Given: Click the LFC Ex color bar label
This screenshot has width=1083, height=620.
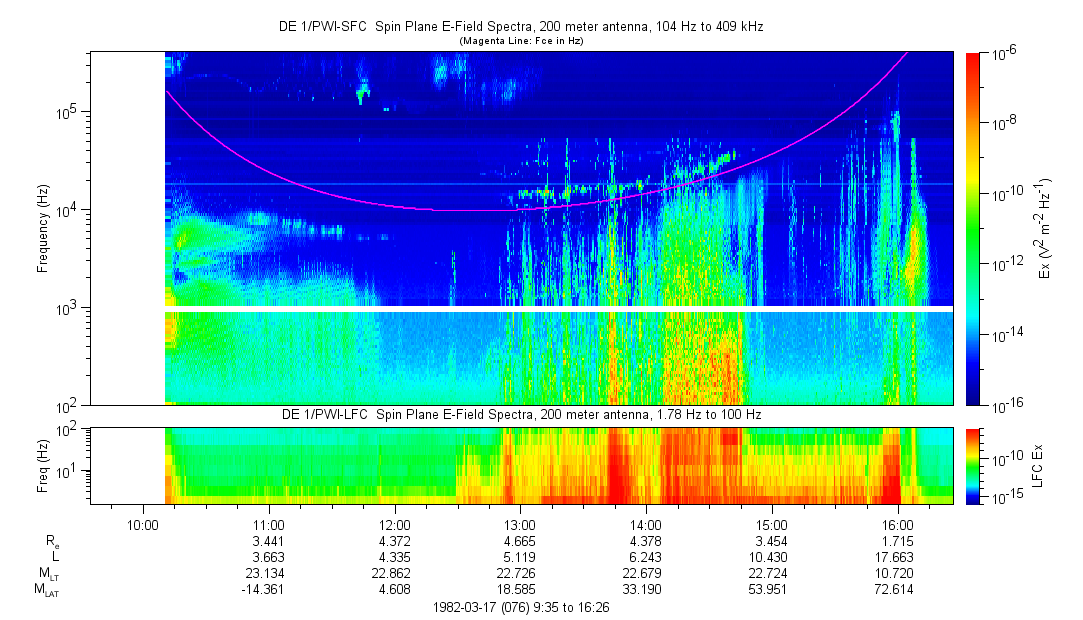Looking at the screenshot, I should point(1044,465).
